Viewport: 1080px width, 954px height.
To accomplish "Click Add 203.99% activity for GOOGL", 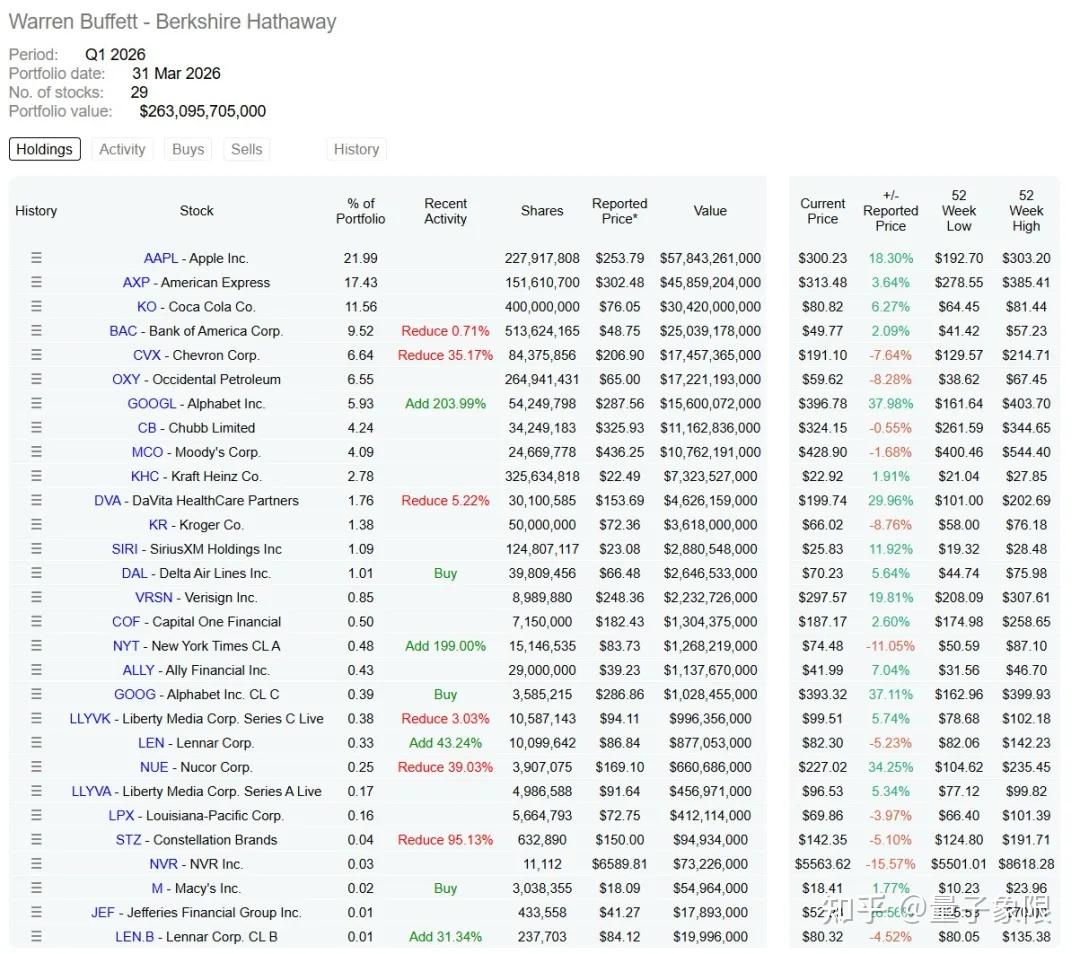I will pos(445,404).
